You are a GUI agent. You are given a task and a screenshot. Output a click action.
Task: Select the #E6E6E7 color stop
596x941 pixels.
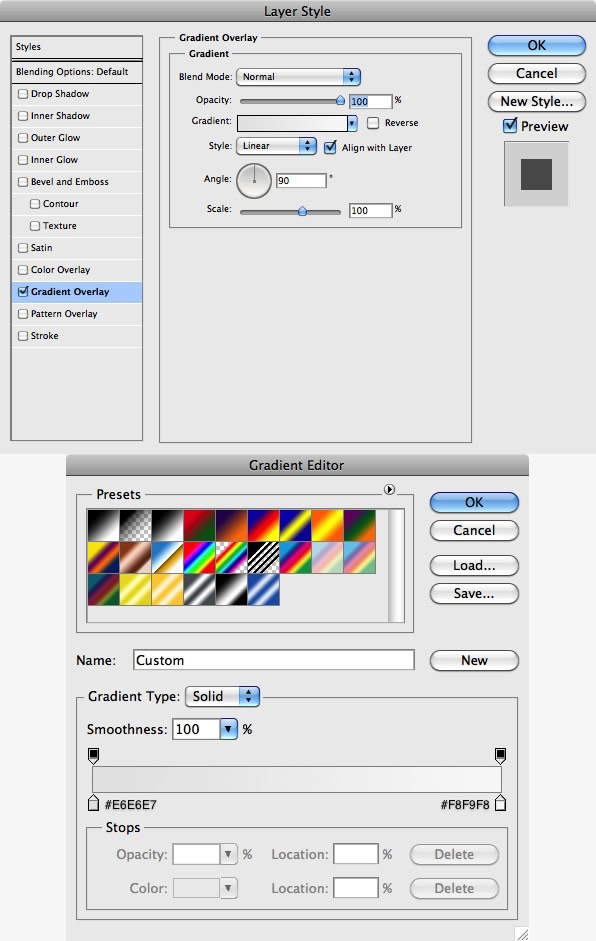93,803
